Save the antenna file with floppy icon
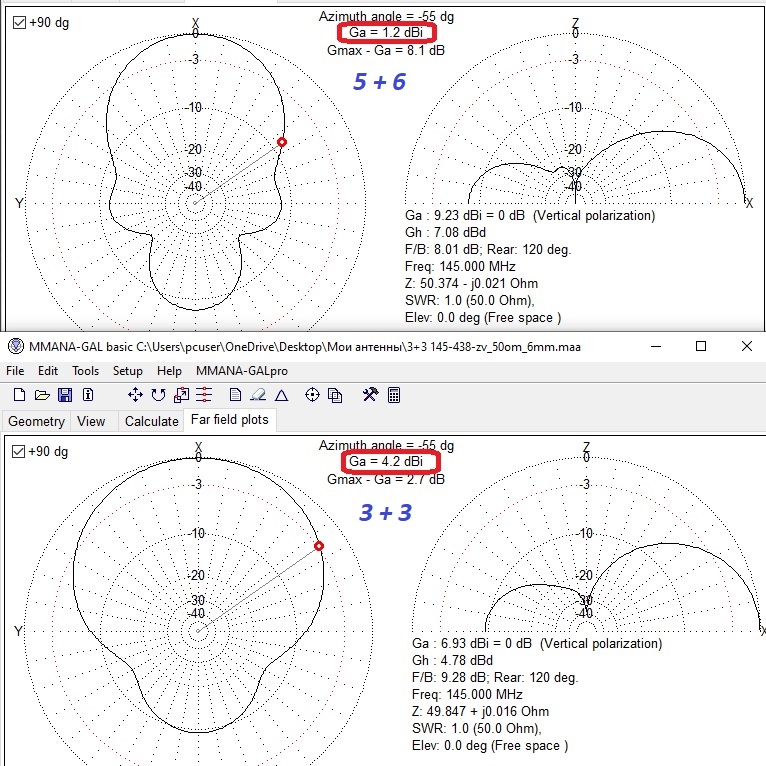This screenshot has width=766, height=766. 63,396
